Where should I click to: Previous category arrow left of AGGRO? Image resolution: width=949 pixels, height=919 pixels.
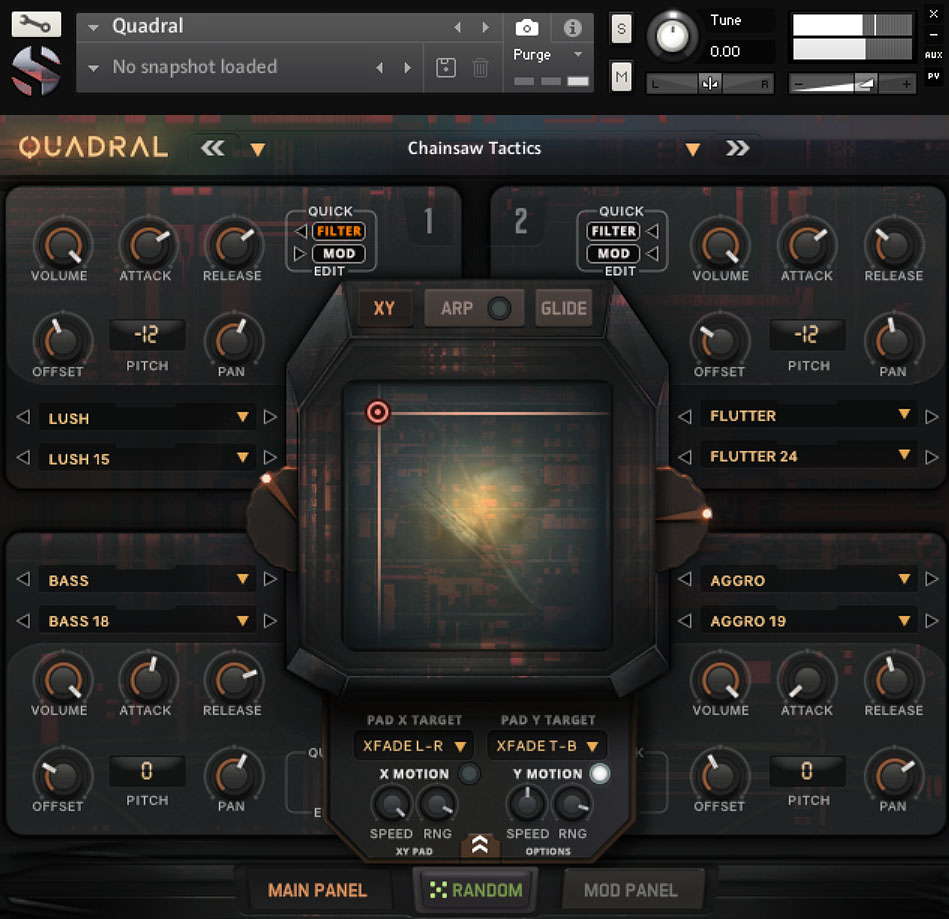click(x=685, y=579)
